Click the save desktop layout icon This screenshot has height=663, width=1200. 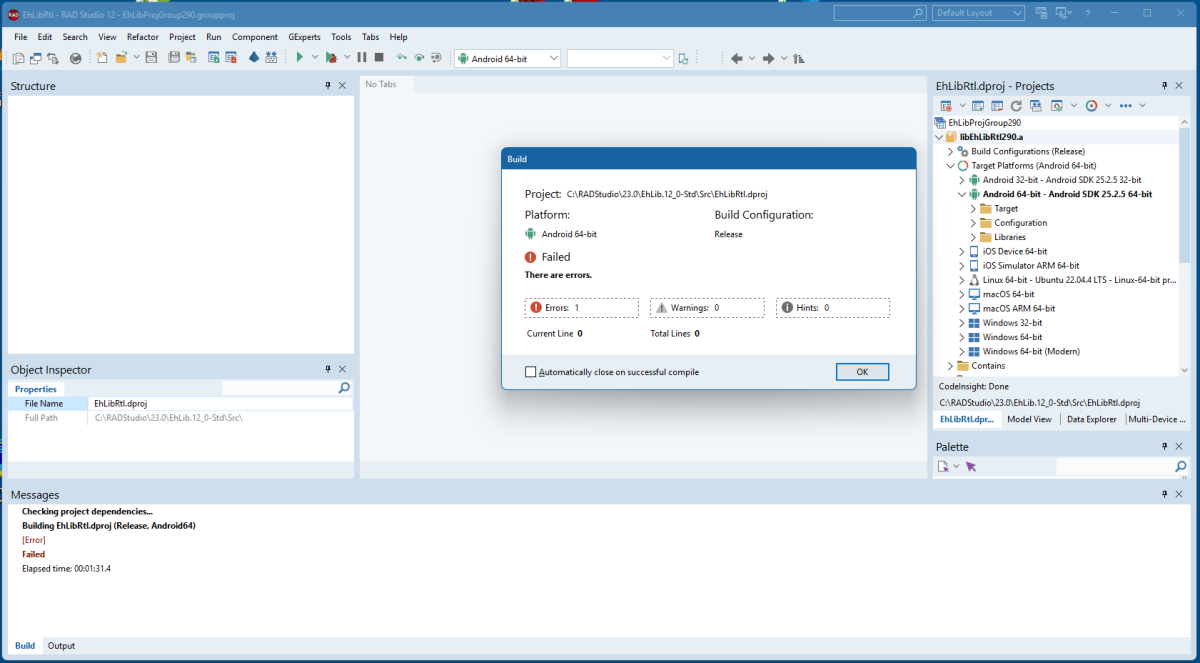1042,13
